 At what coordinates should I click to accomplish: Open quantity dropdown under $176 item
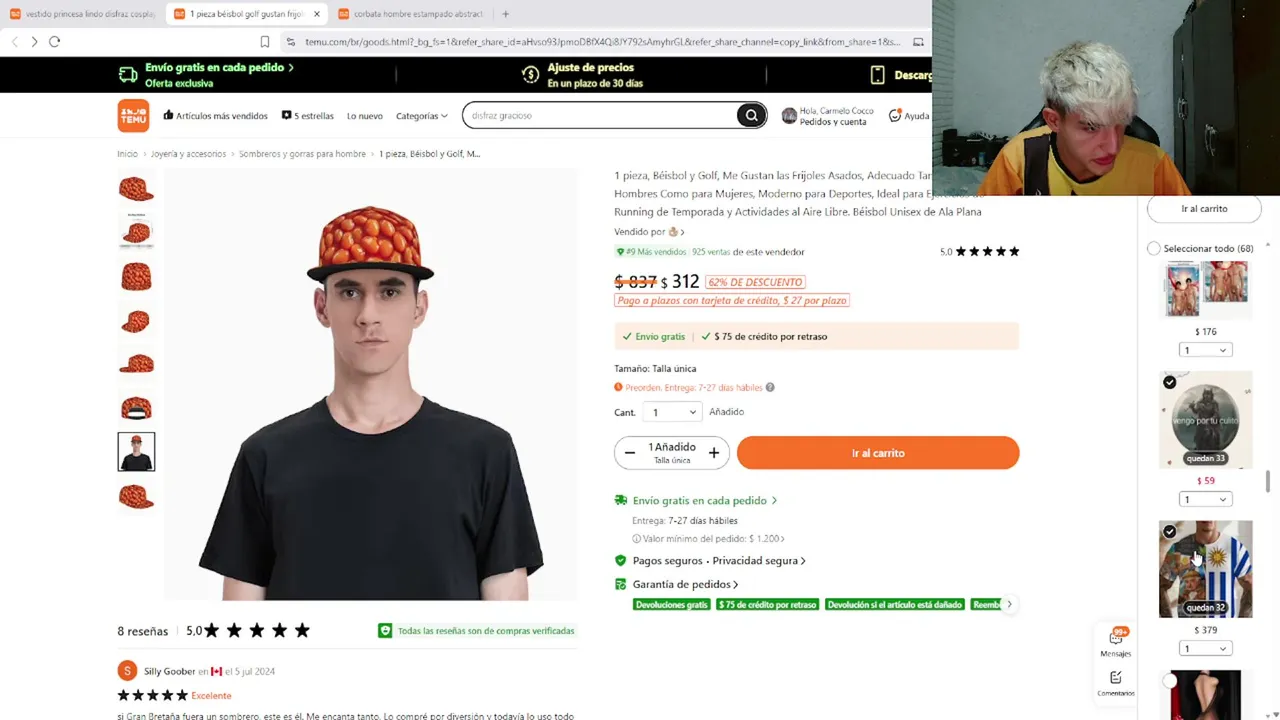click(1205, 350)
